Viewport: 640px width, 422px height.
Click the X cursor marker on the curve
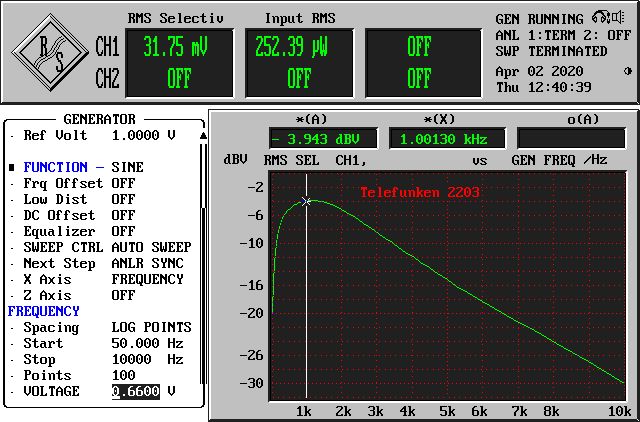pyautogui.click(x=307, y=201)
